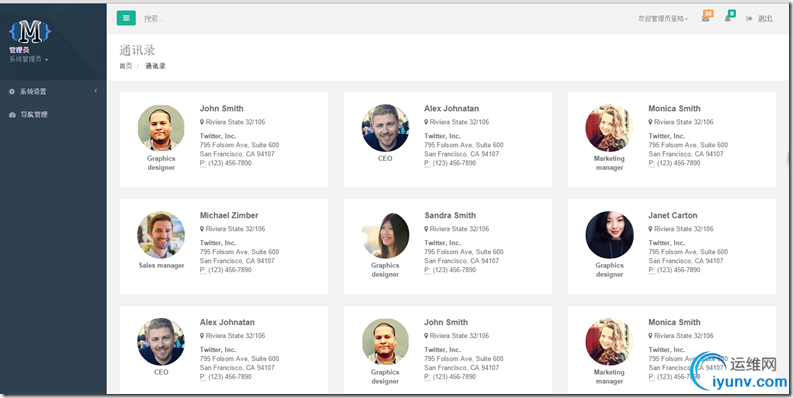Open the 欢迎管理员登陆 dropdown

point(663,19)
